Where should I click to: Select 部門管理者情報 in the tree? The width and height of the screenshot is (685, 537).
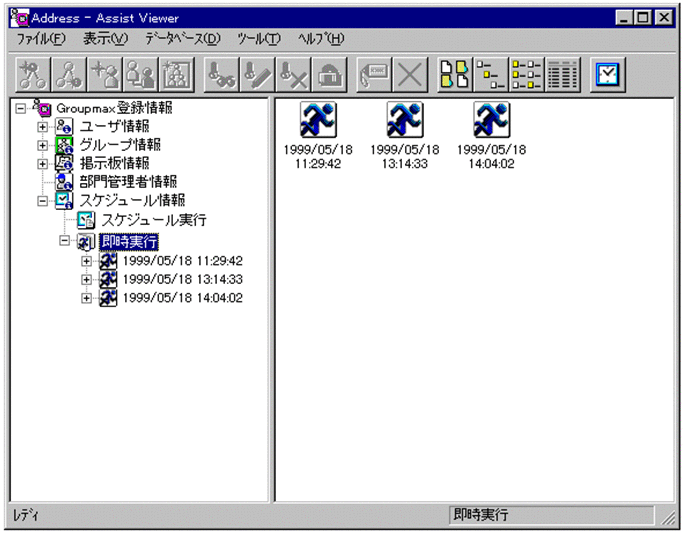(x=128, y=182)
